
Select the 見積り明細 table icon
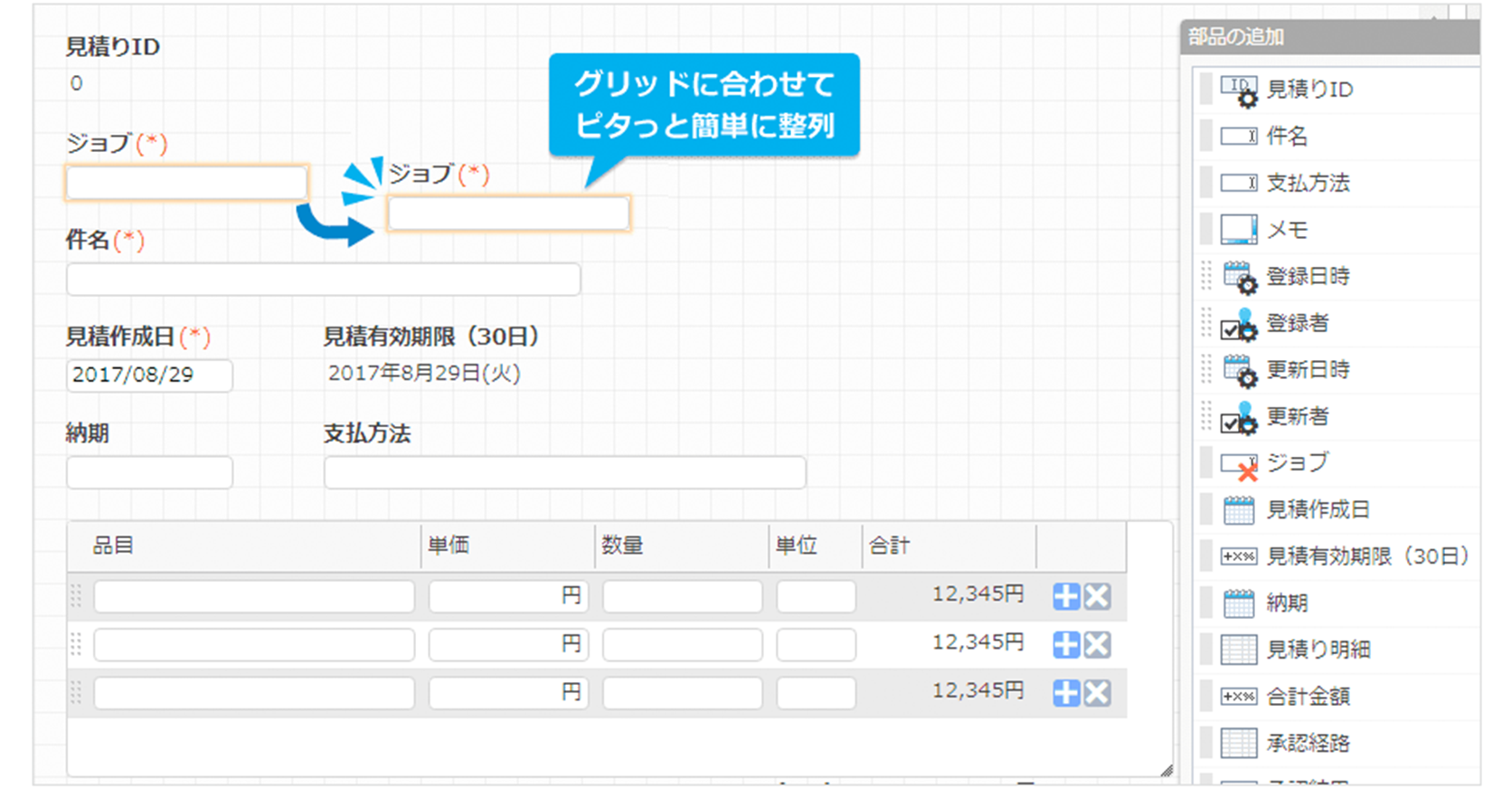coord(1239,650)
